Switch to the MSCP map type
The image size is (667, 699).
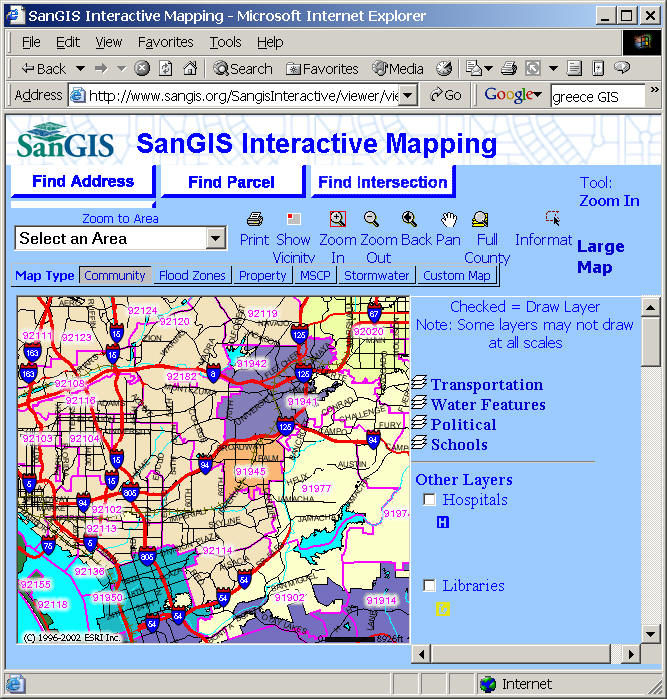pyautogui.click(x=315, y=275)
